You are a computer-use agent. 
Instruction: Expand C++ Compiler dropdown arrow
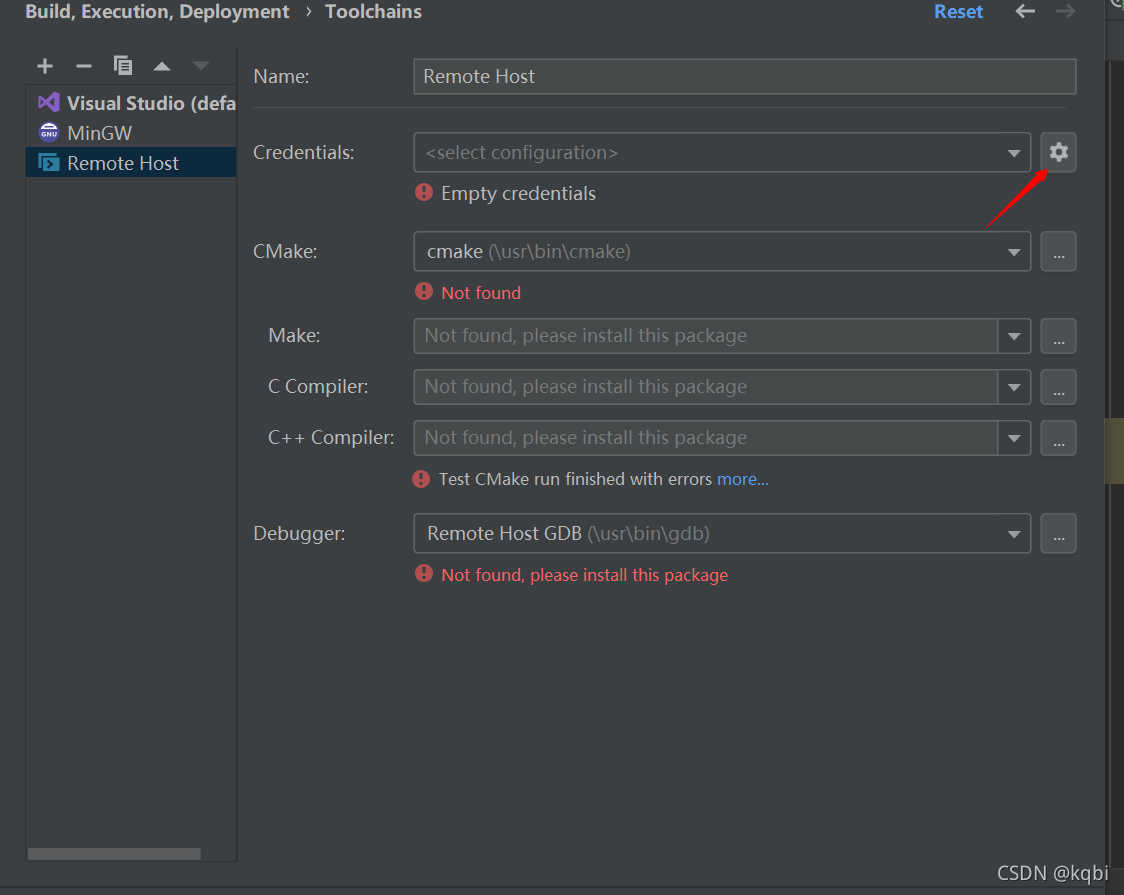click(1014, 438)
